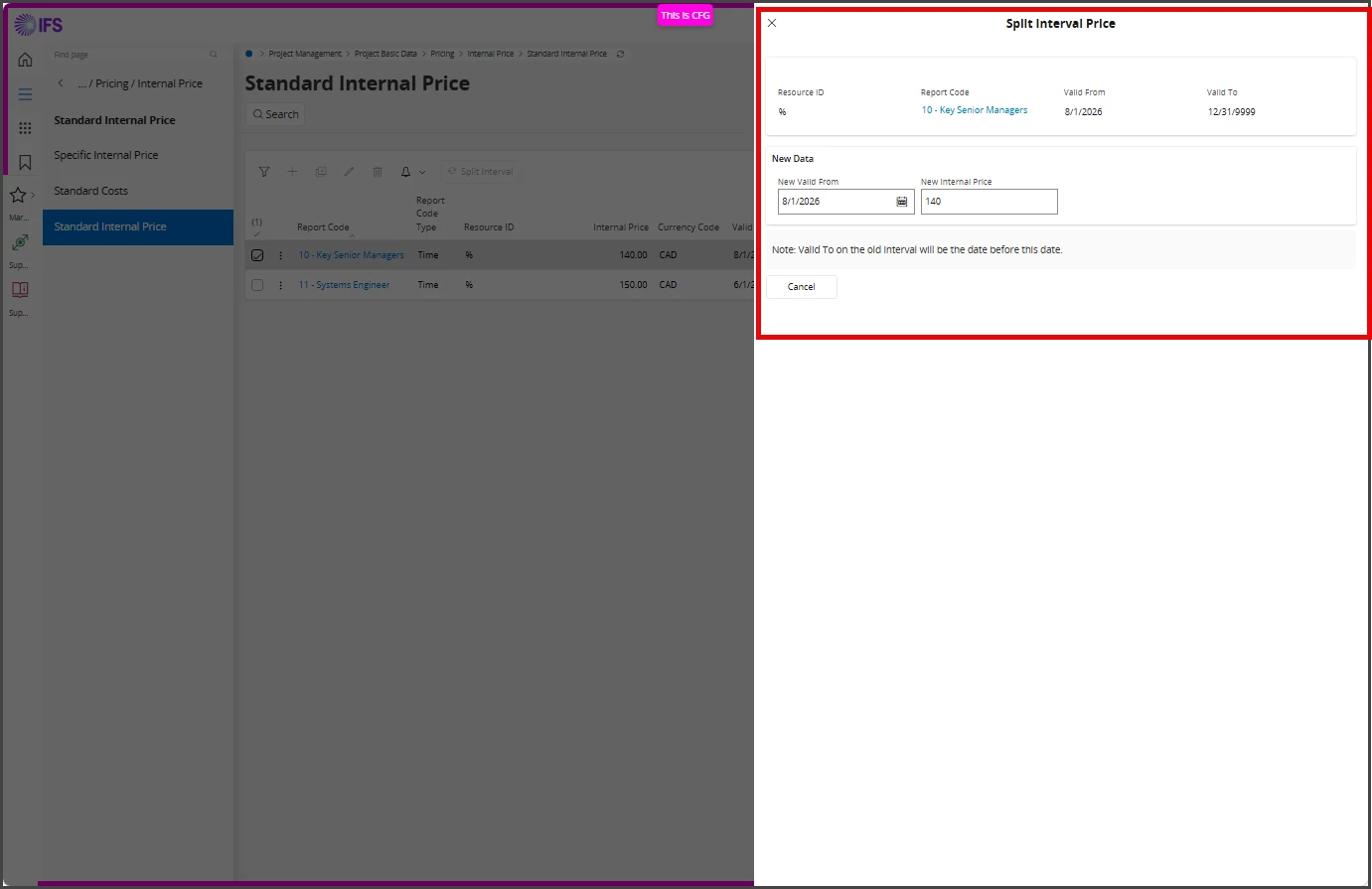This screenshot has width=1372, height=889.
Task: Edit the New Internal Price field
Action: tap(989, 202)
